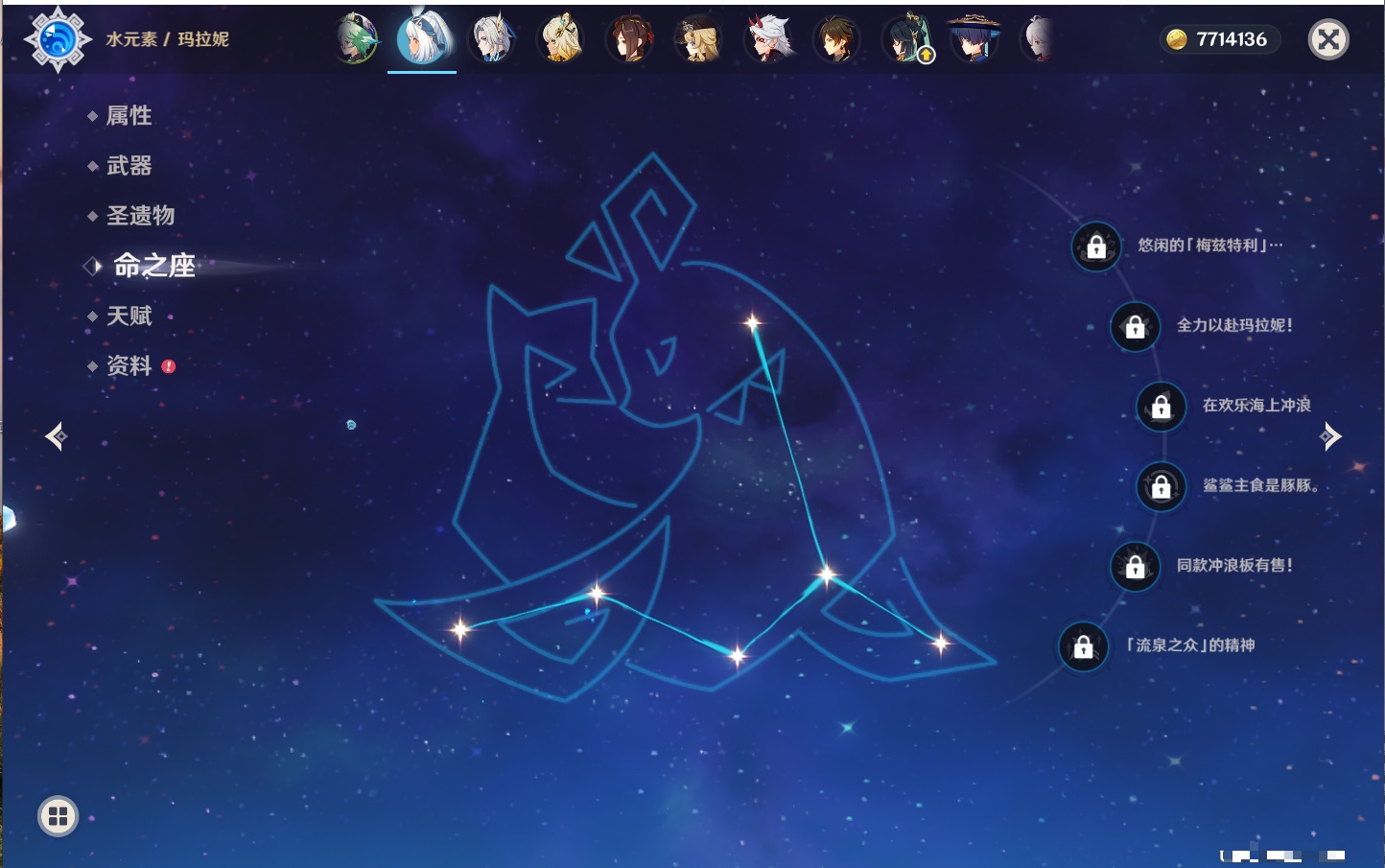The height and width of the screenshot is (868, 1385).
Task: Click lock icon beside 「流泉之众」的精神
Action: pyautogui.click(x=1083, y=646)
